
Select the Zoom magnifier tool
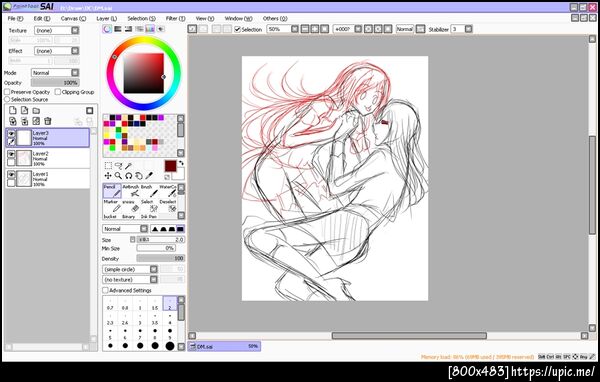[118, 176]
